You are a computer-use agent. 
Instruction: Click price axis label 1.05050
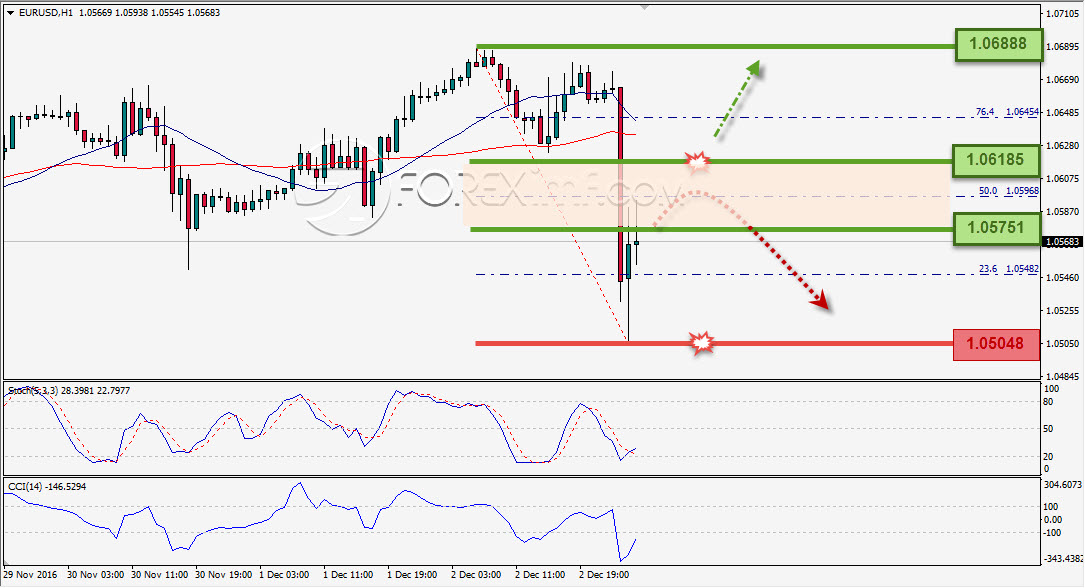tap(1063, 344)
